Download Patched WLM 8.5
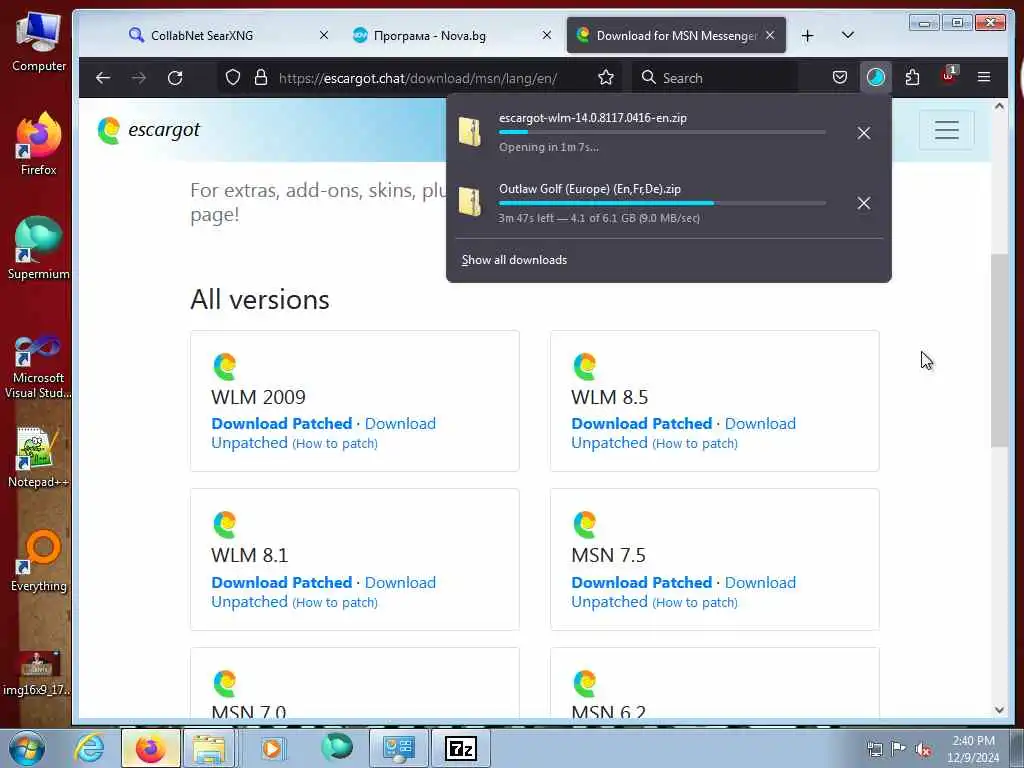 [641, 423]
